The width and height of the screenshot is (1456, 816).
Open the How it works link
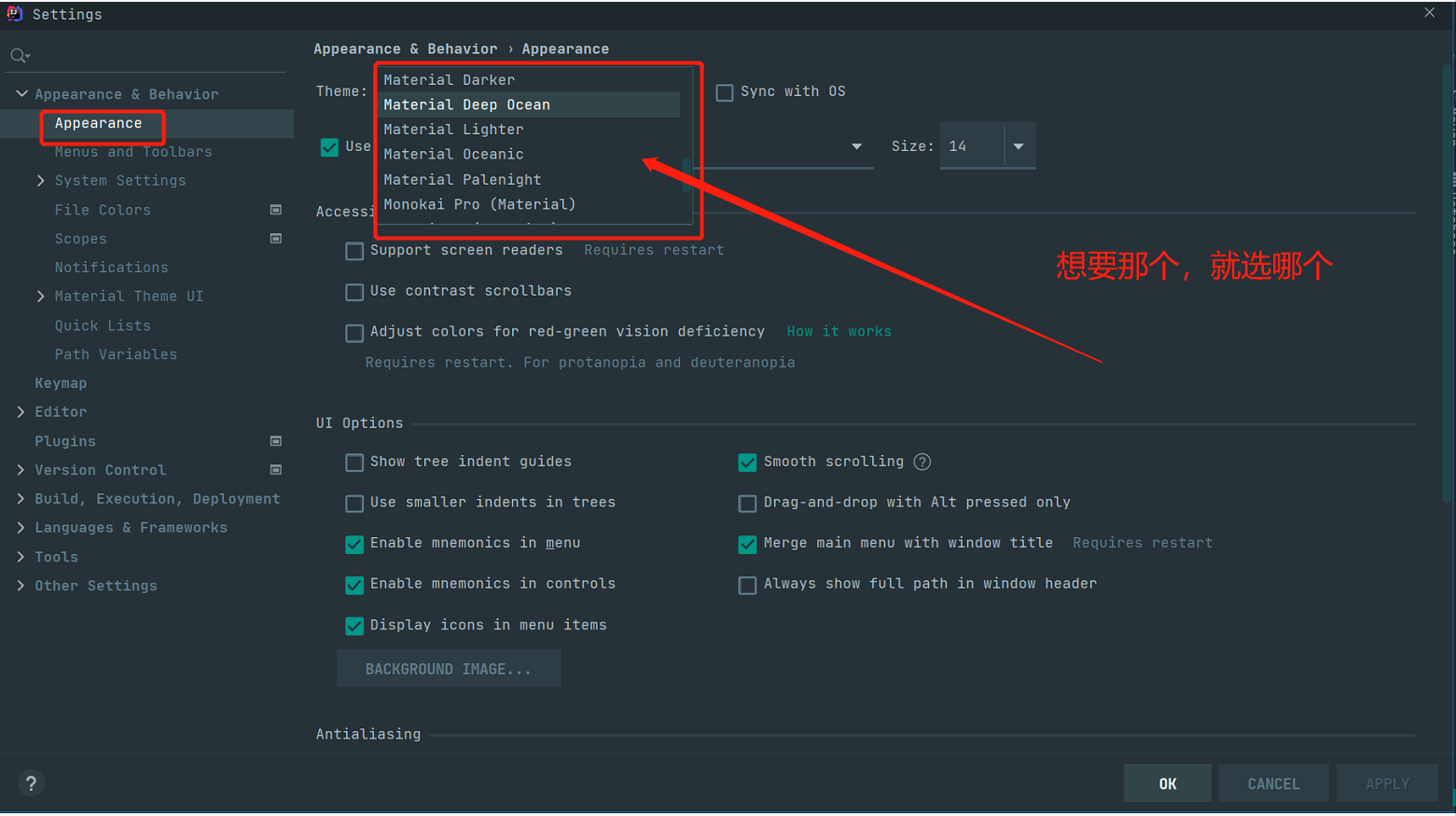click(839, 331)
